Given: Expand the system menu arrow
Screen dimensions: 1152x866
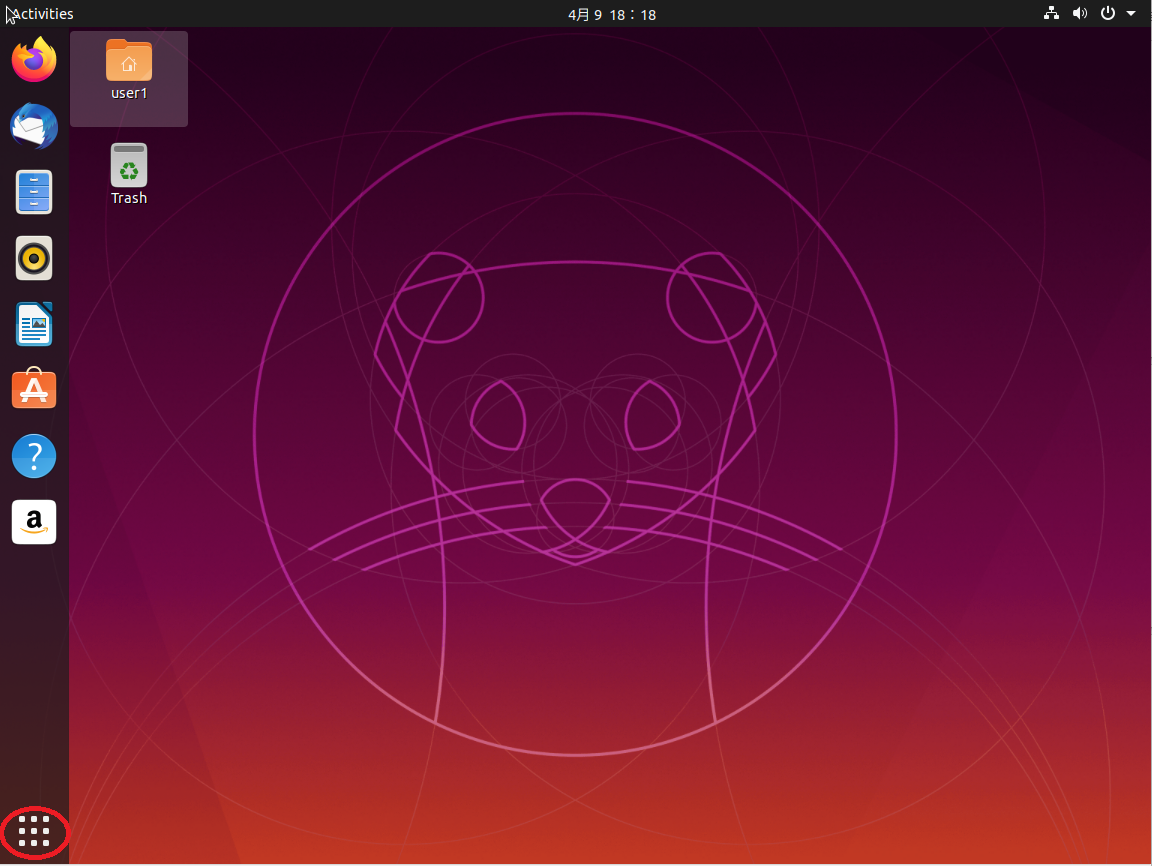Looking at the screenshot, I should tap(1131, 13).
